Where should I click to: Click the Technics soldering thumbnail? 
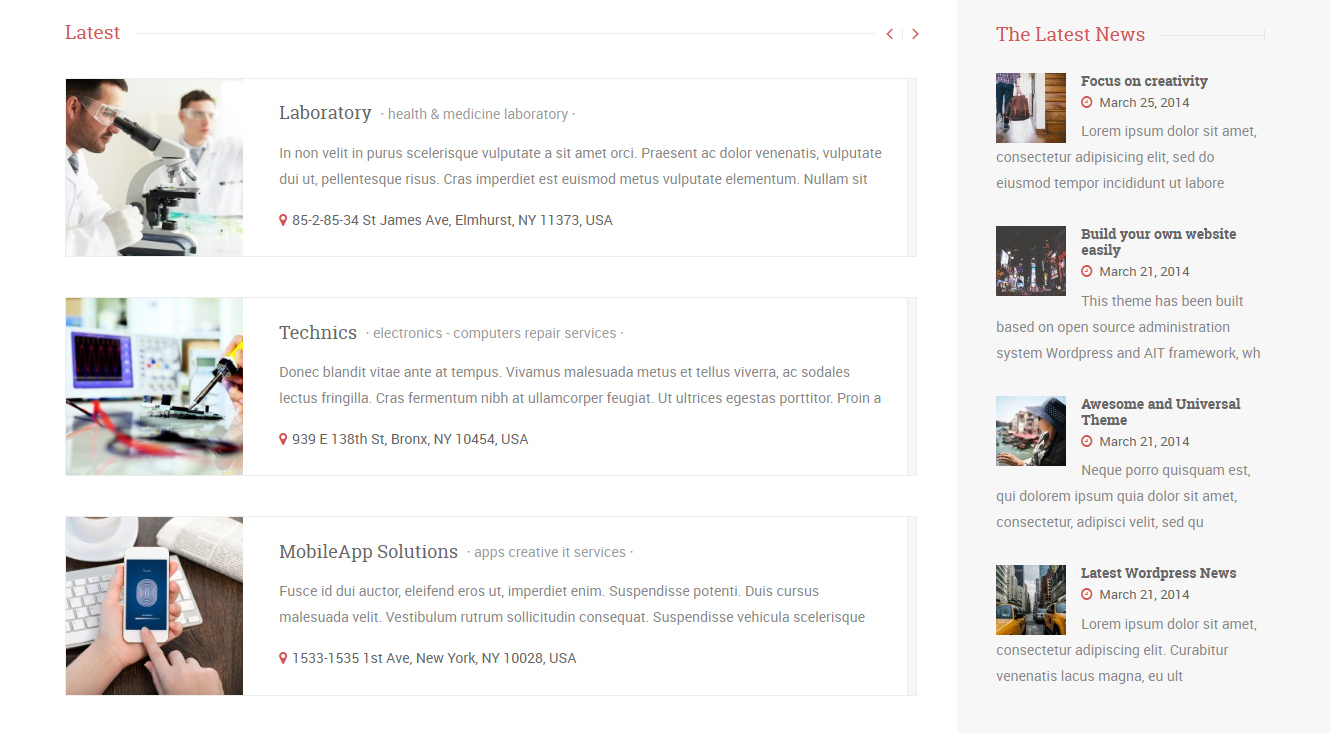(x=154, y=386)
